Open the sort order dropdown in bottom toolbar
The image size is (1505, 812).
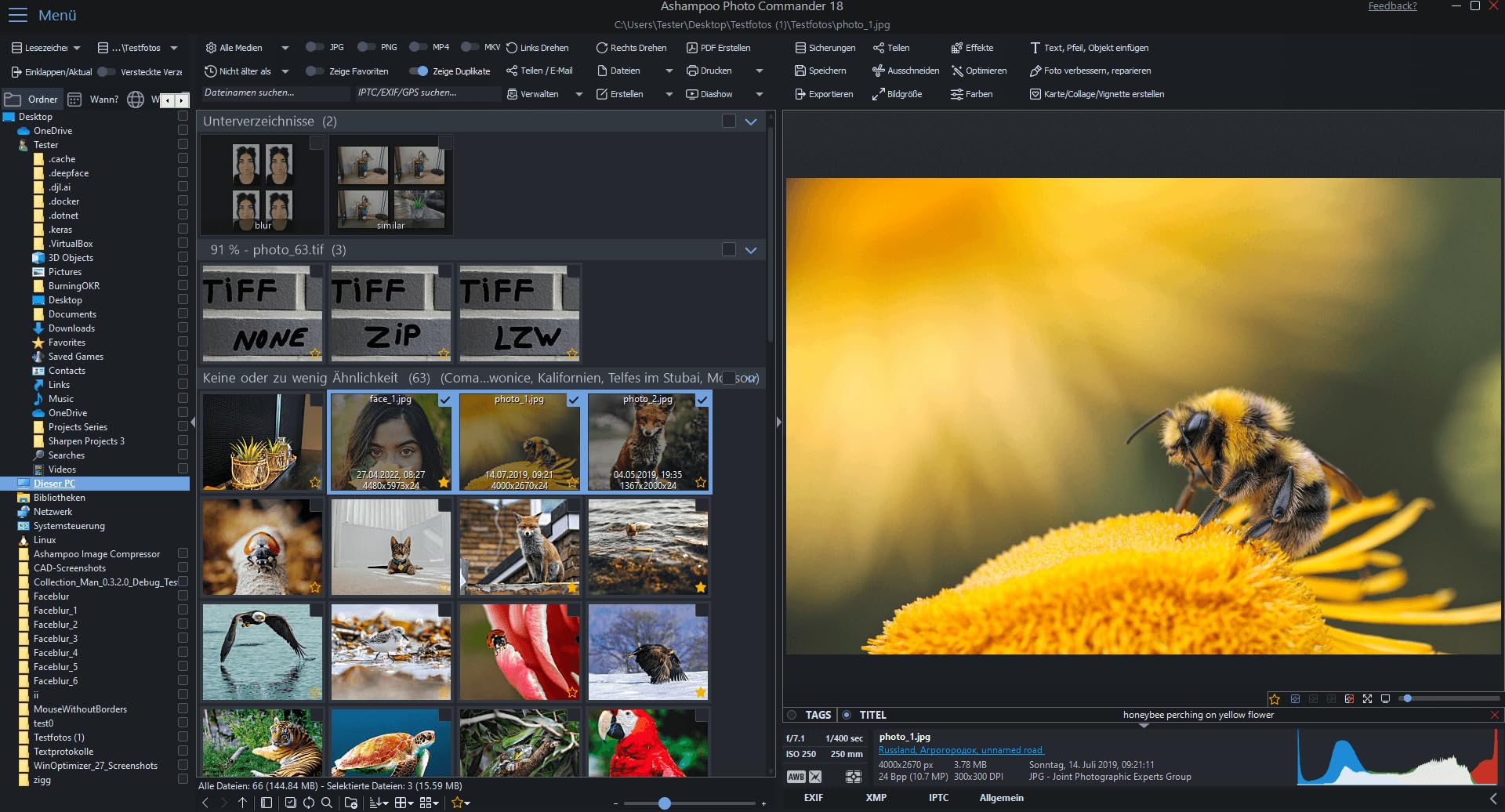pos(379,803)
